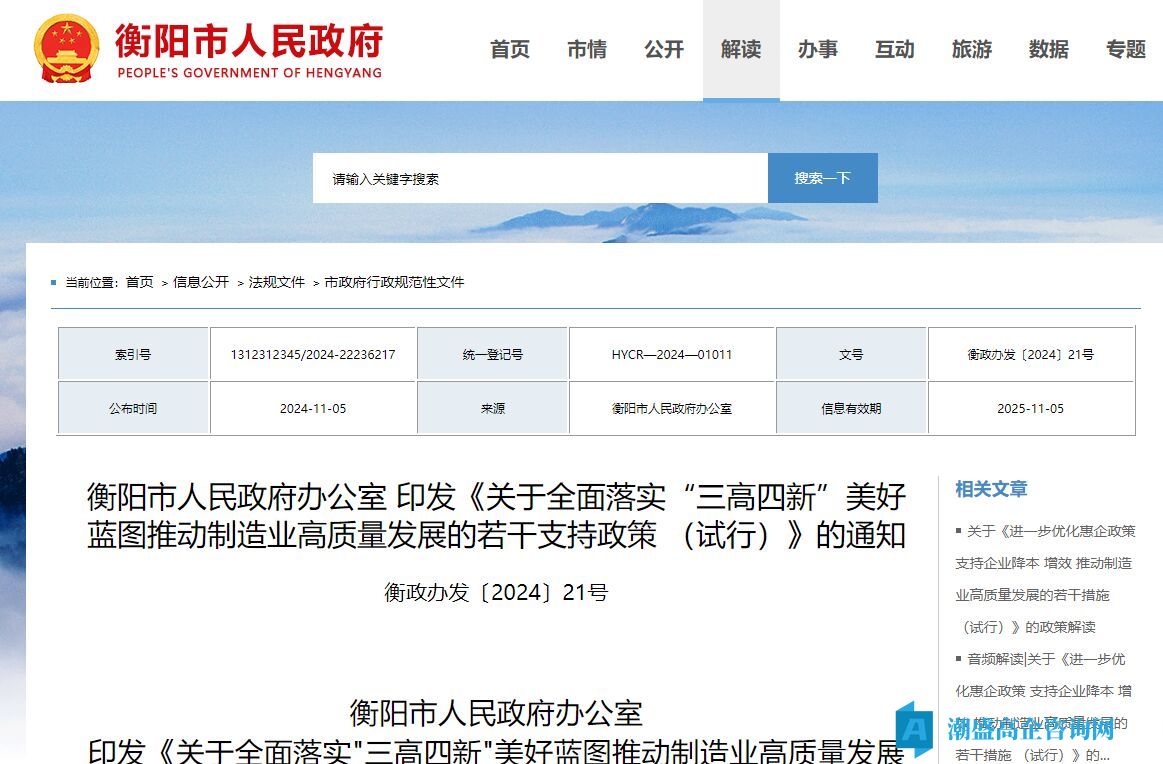1163x764 pixels.
Task: Open the 市政府行政规范性文件 breadcrumb link
Action: pos(394,283)
